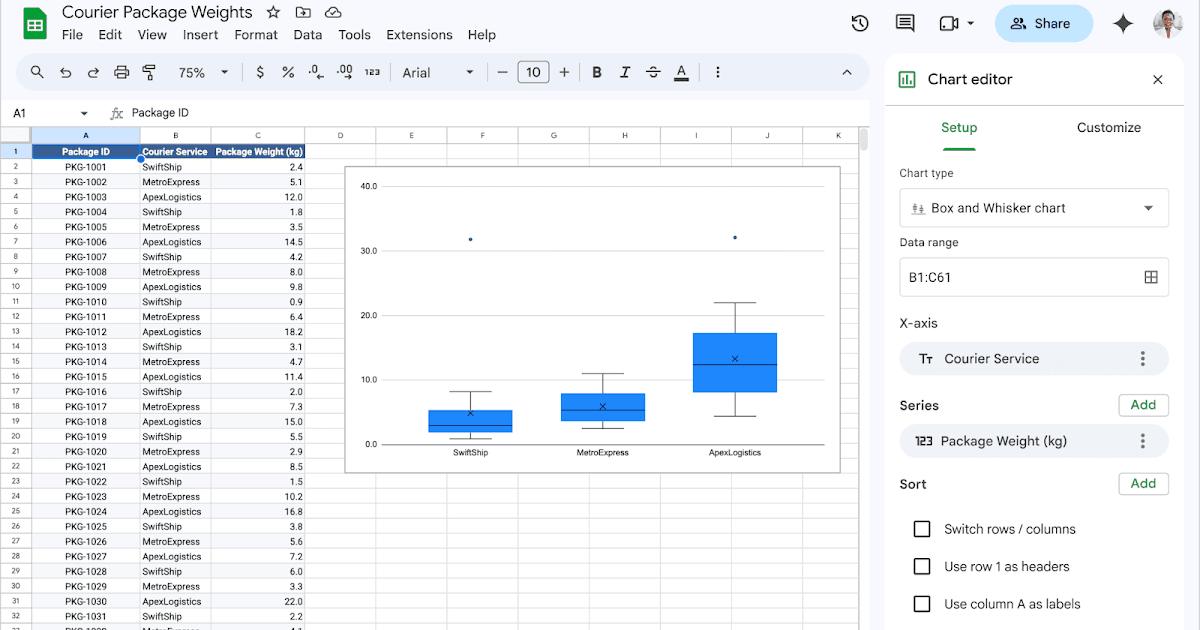
Task: Toggle bold formatting
Action: 597,72
